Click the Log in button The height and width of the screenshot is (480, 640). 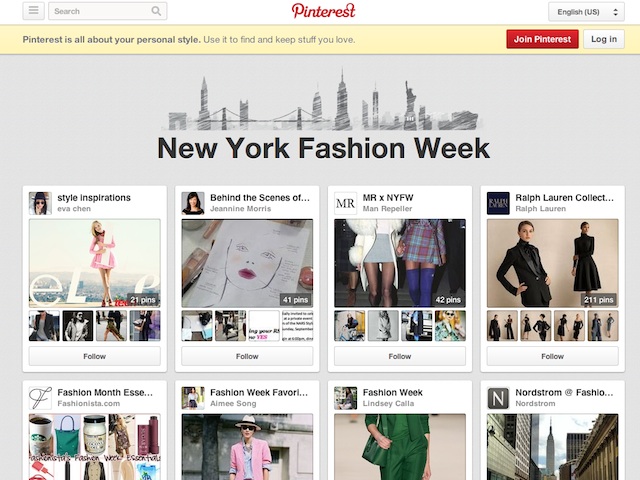click(x=604, y=39)
